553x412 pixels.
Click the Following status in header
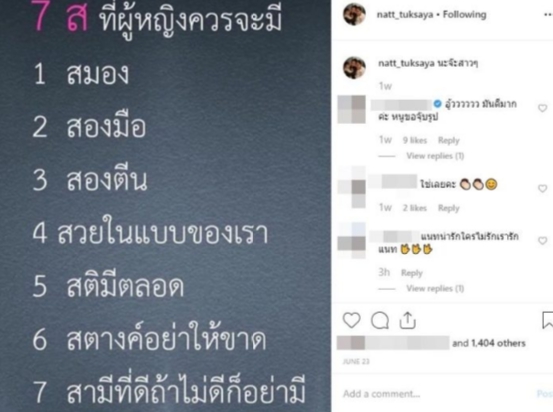[464, 14]
